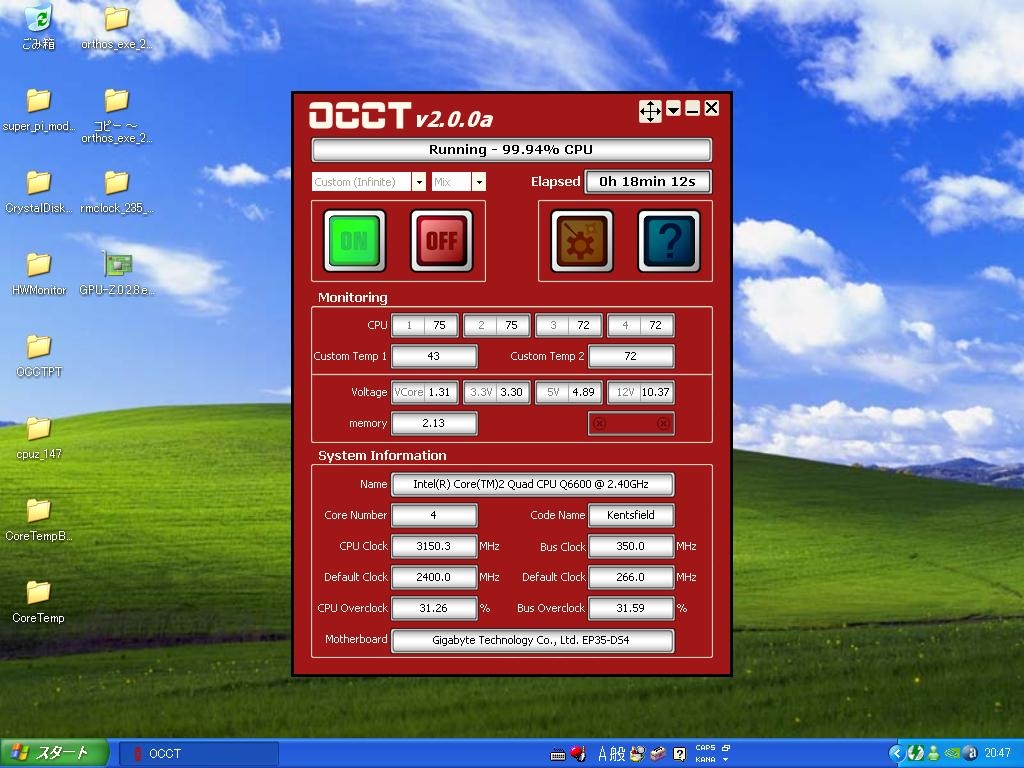The height and width of the screenshot is (768, 1024).
Task: Click the OCCT taskbar button
Action: pos(198,754)
